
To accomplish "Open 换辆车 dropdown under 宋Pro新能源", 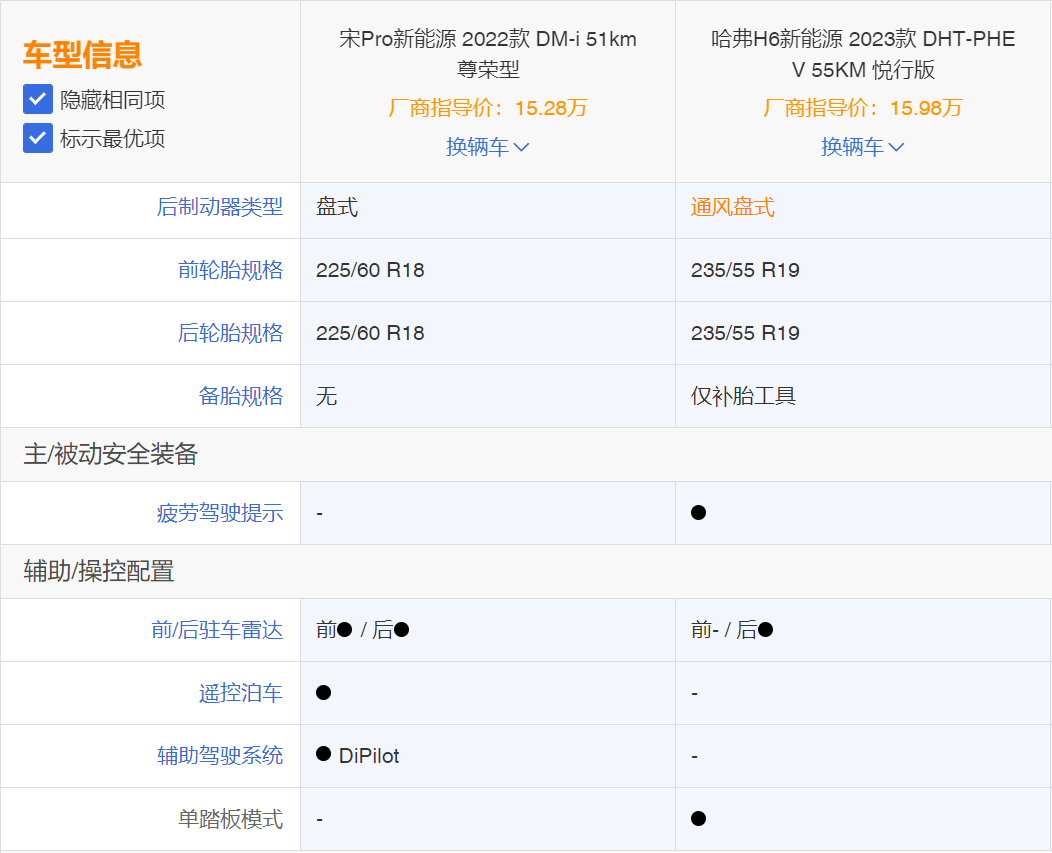I will (x=487, y=147).
